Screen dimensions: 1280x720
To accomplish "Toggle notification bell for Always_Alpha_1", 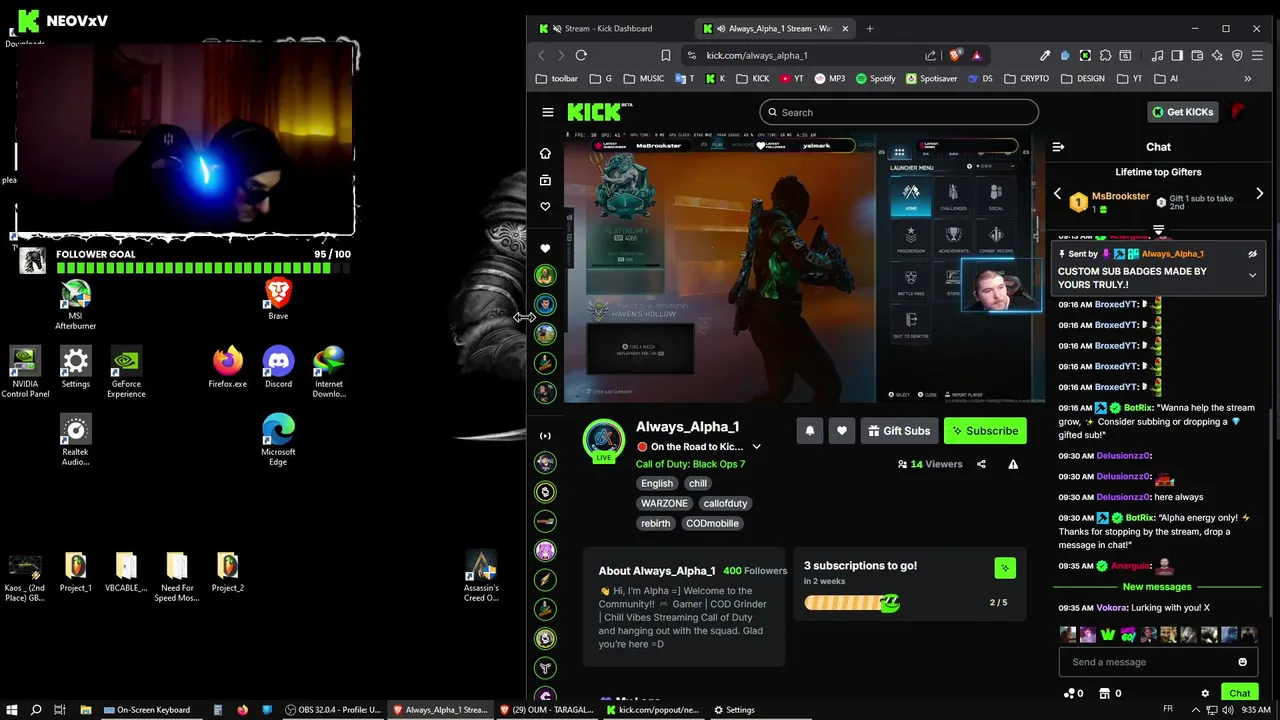I will pos(810,431).
